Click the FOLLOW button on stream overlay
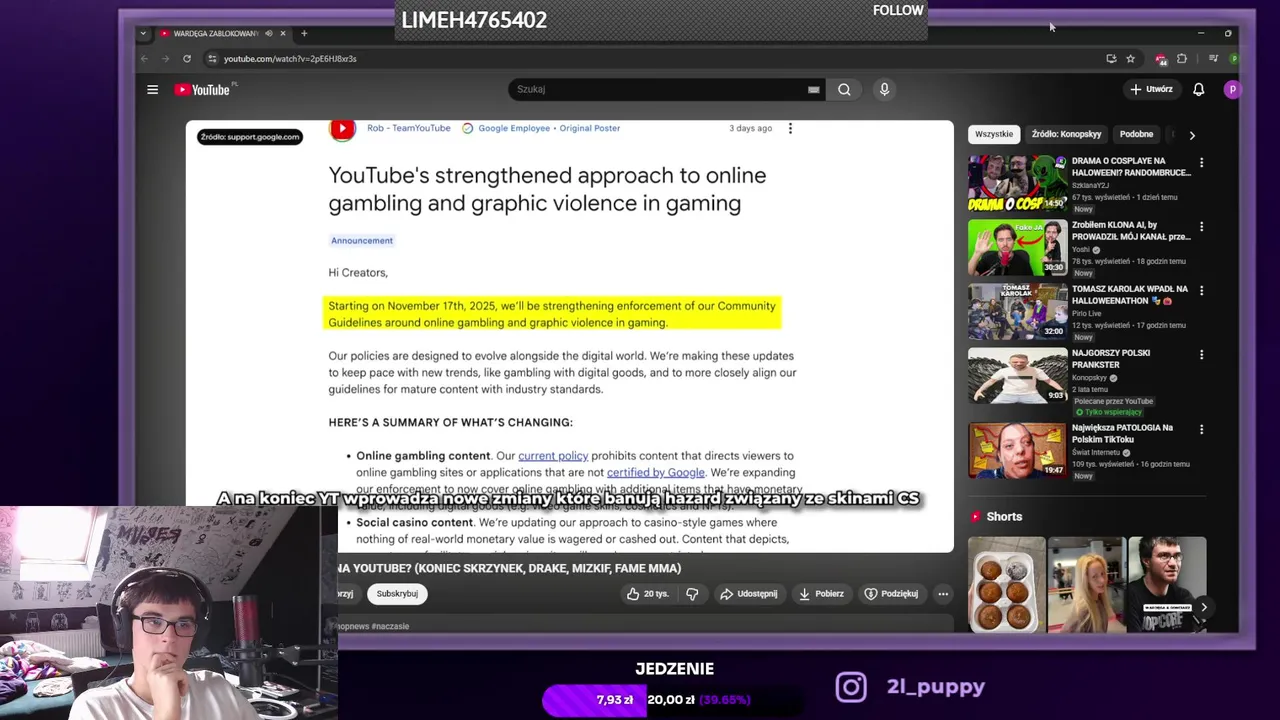The height and width of the screenshot is (720, 1280). click(x=898, y=11)
